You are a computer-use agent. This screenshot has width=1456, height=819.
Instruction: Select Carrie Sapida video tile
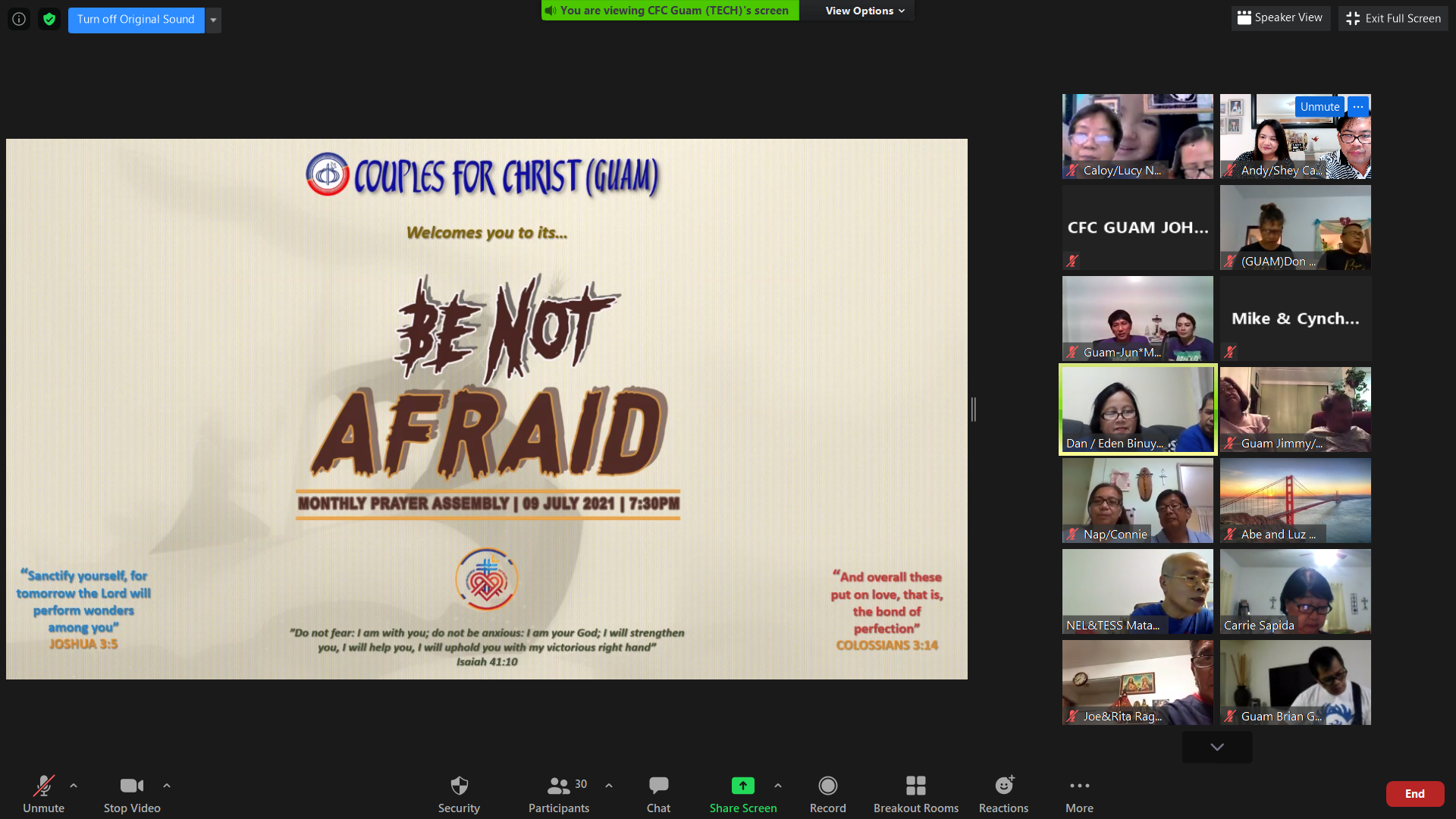[1295, 591]
